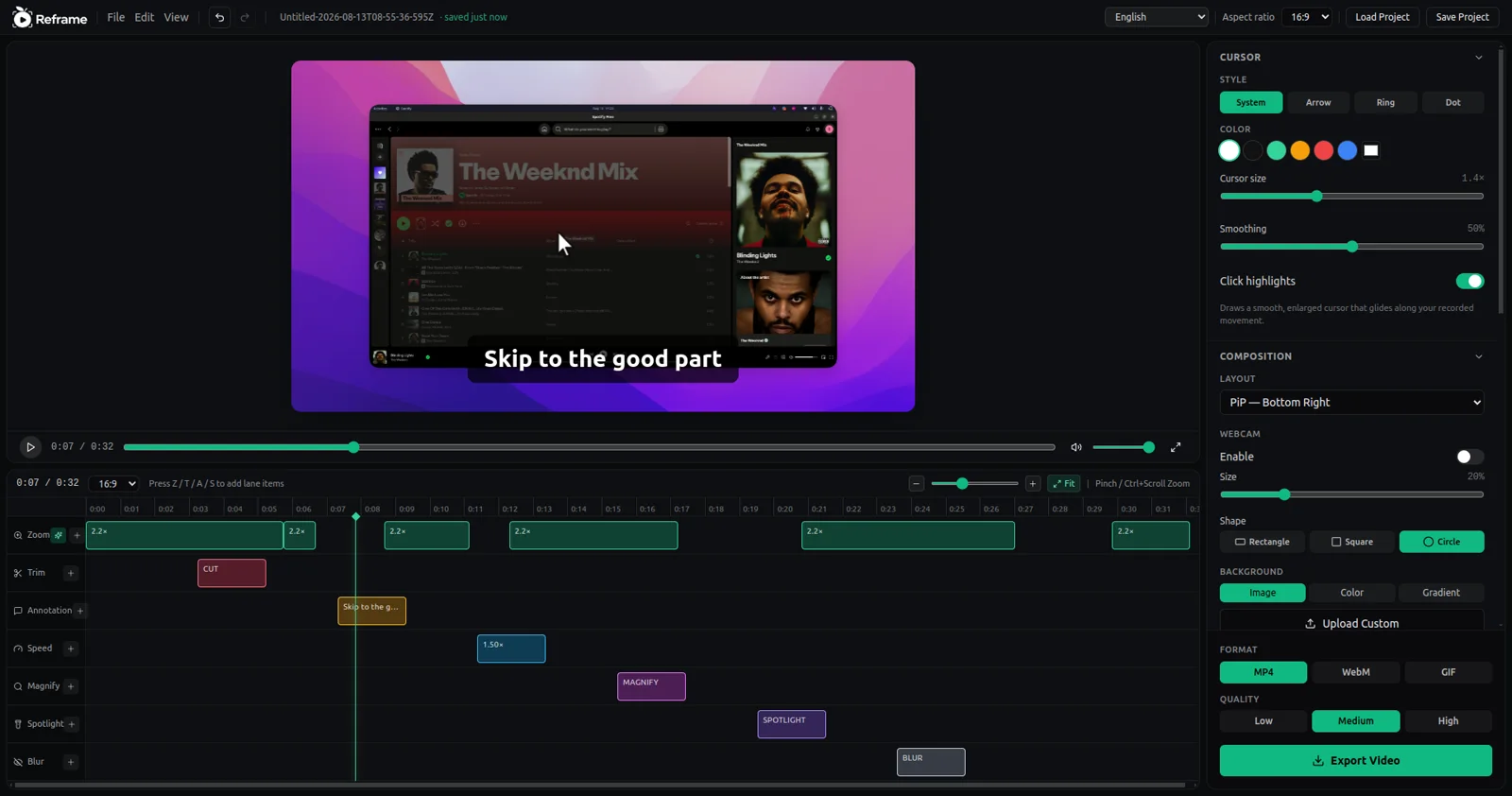Image resolution: width=1512 pixels, height=796 pixels.
Task: Add item to the Magnify lane
Action: click(71, 686)
